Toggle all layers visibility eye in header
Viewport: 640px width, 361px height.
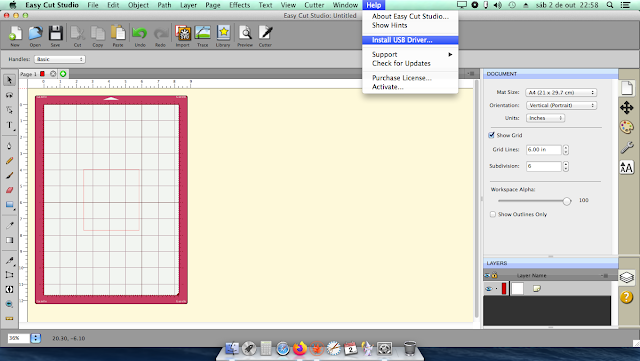(x=487, y=276)
